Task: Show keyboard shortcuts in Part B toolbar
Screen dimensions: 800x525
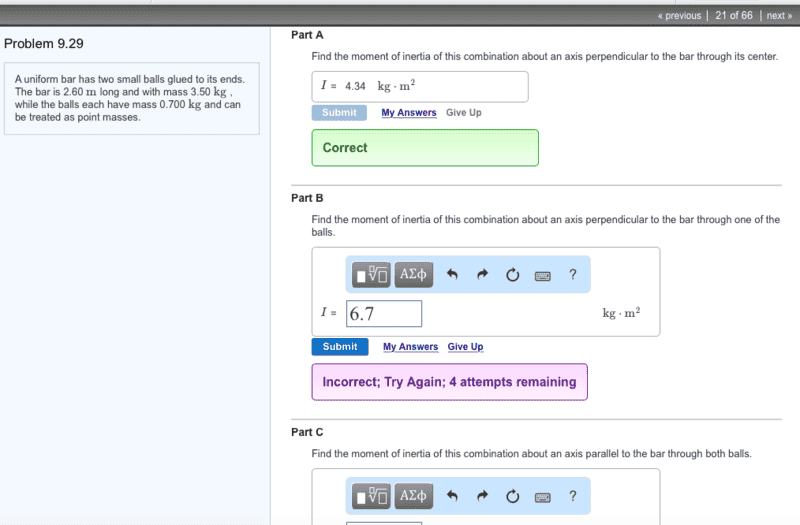Action: point(543,275)
